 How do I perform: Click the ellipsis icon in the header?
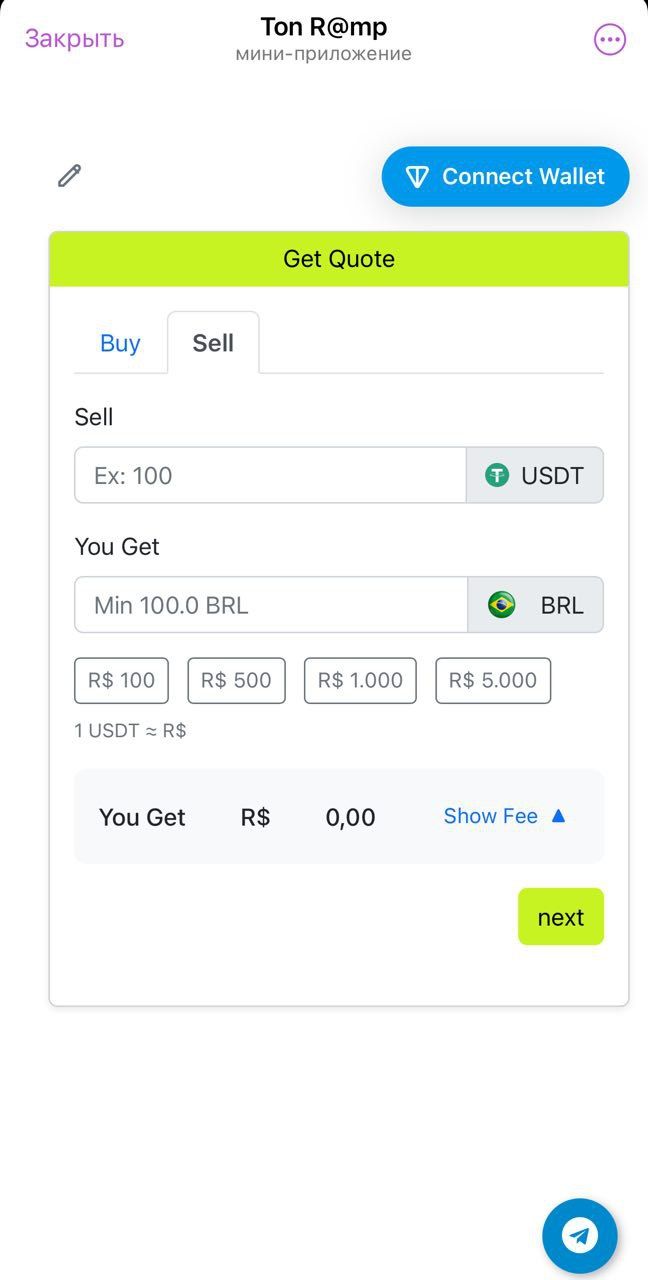(609, 38)
